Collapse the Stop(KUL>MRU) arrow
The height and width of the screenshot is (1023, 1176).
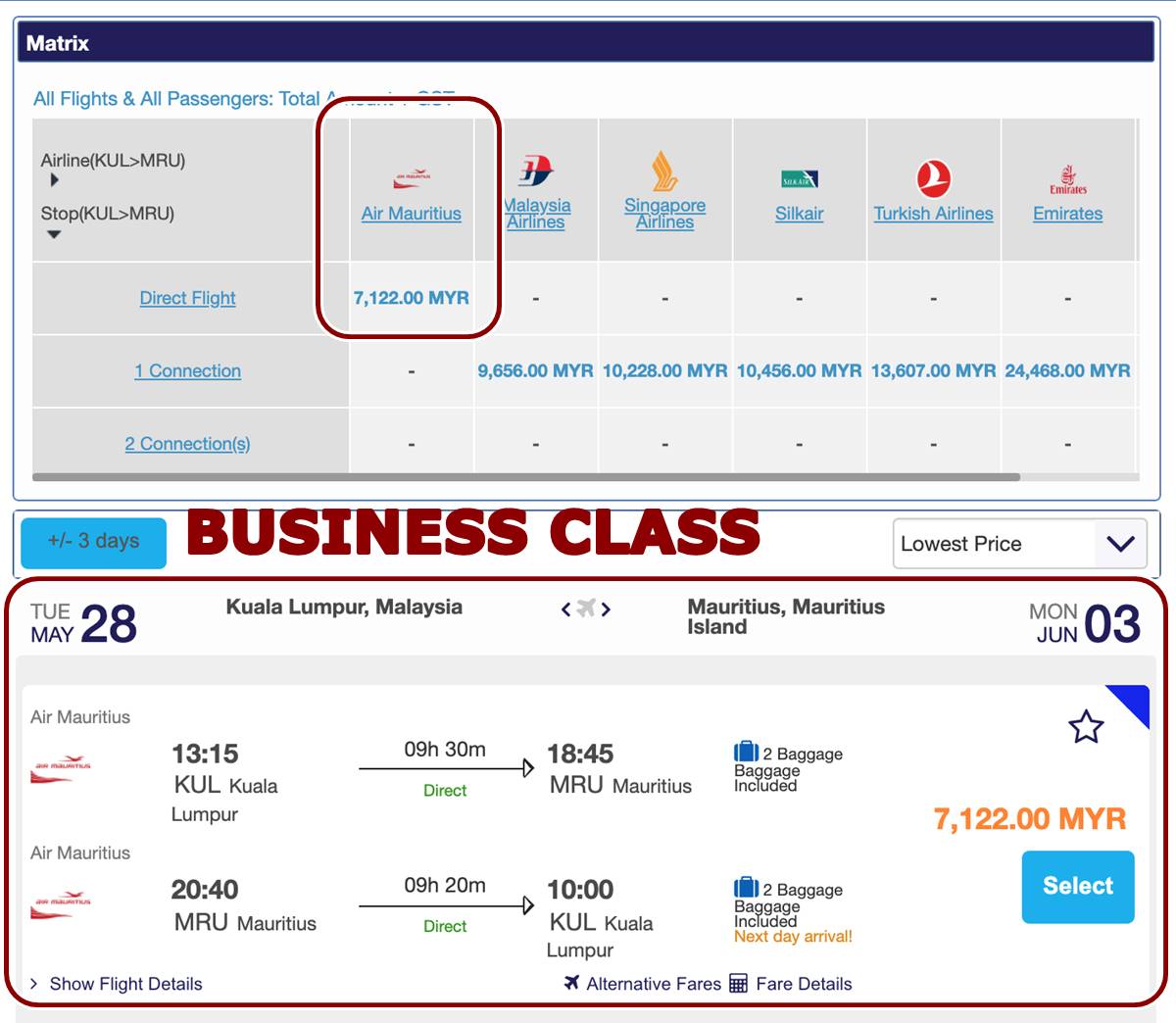(54, 234)
